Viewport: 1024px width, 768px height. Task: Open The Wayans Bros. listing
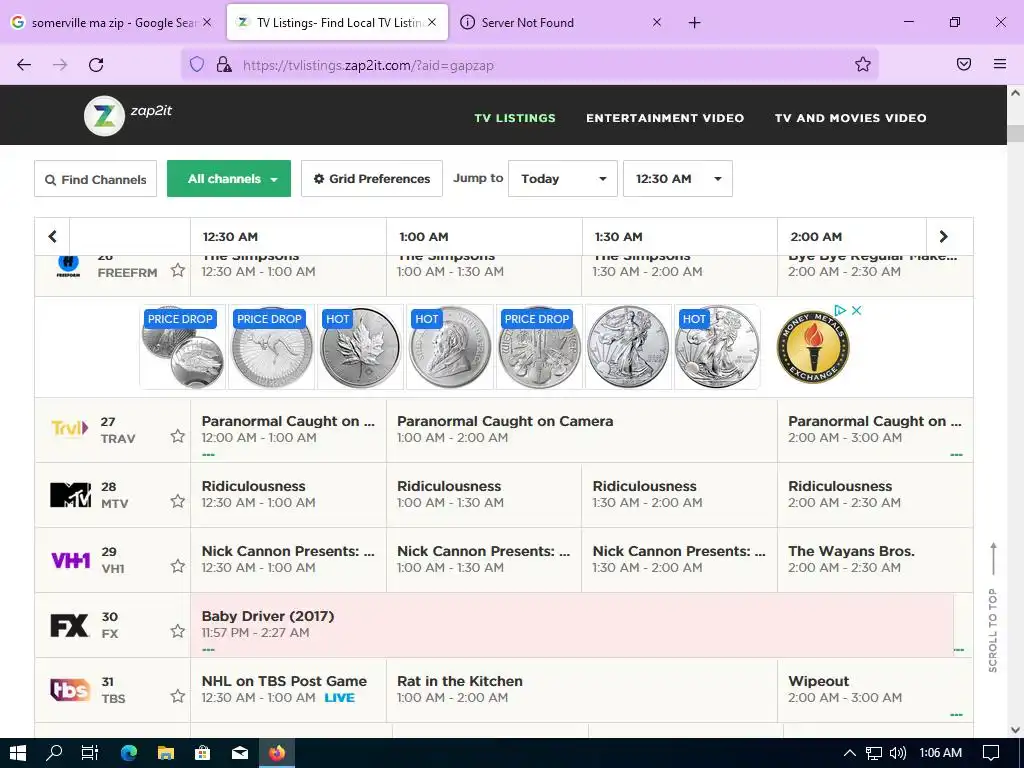[874, 560]
